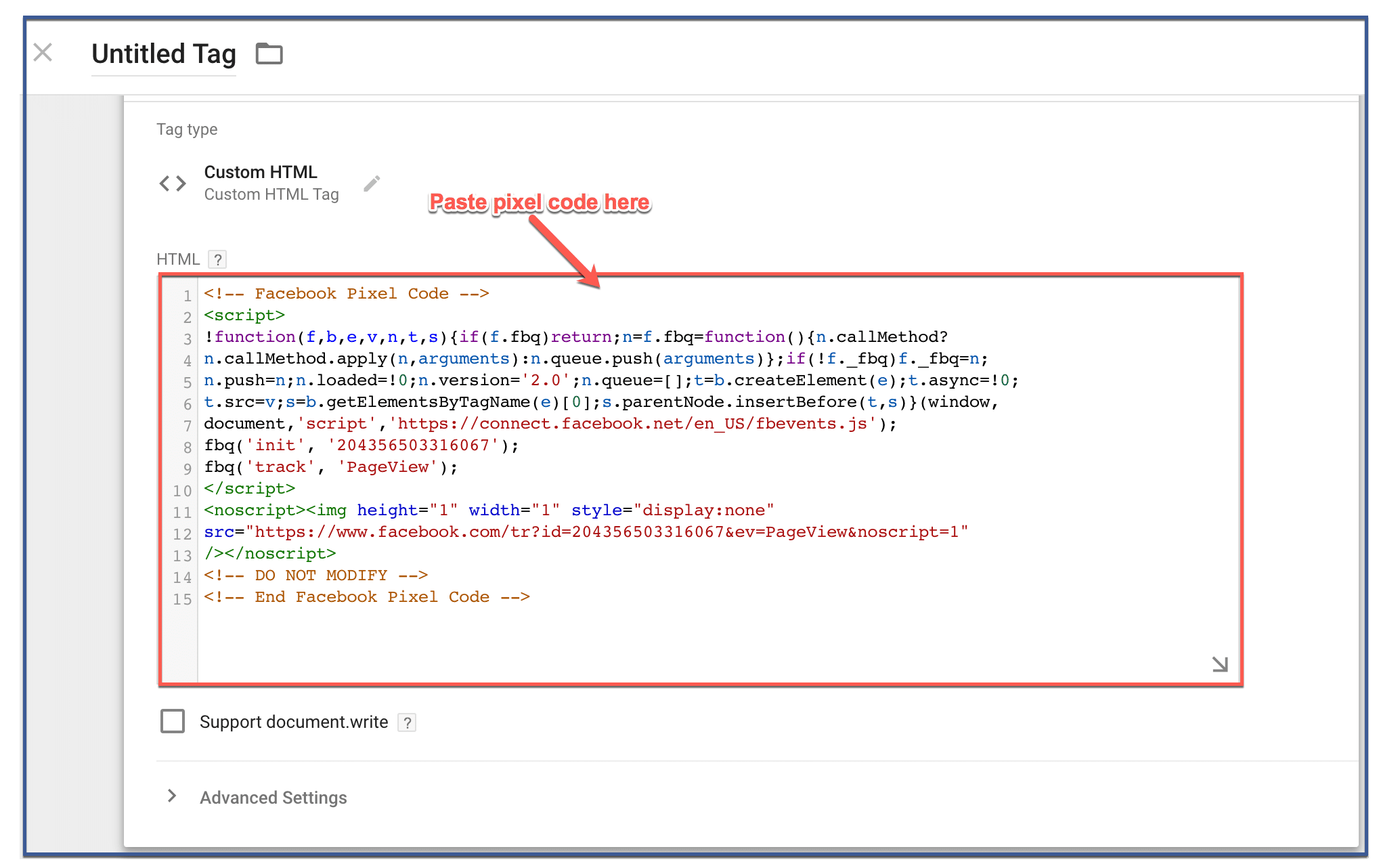Click the fbq track PageView line
Screen dimensions: 1377x868
[331, 467]
